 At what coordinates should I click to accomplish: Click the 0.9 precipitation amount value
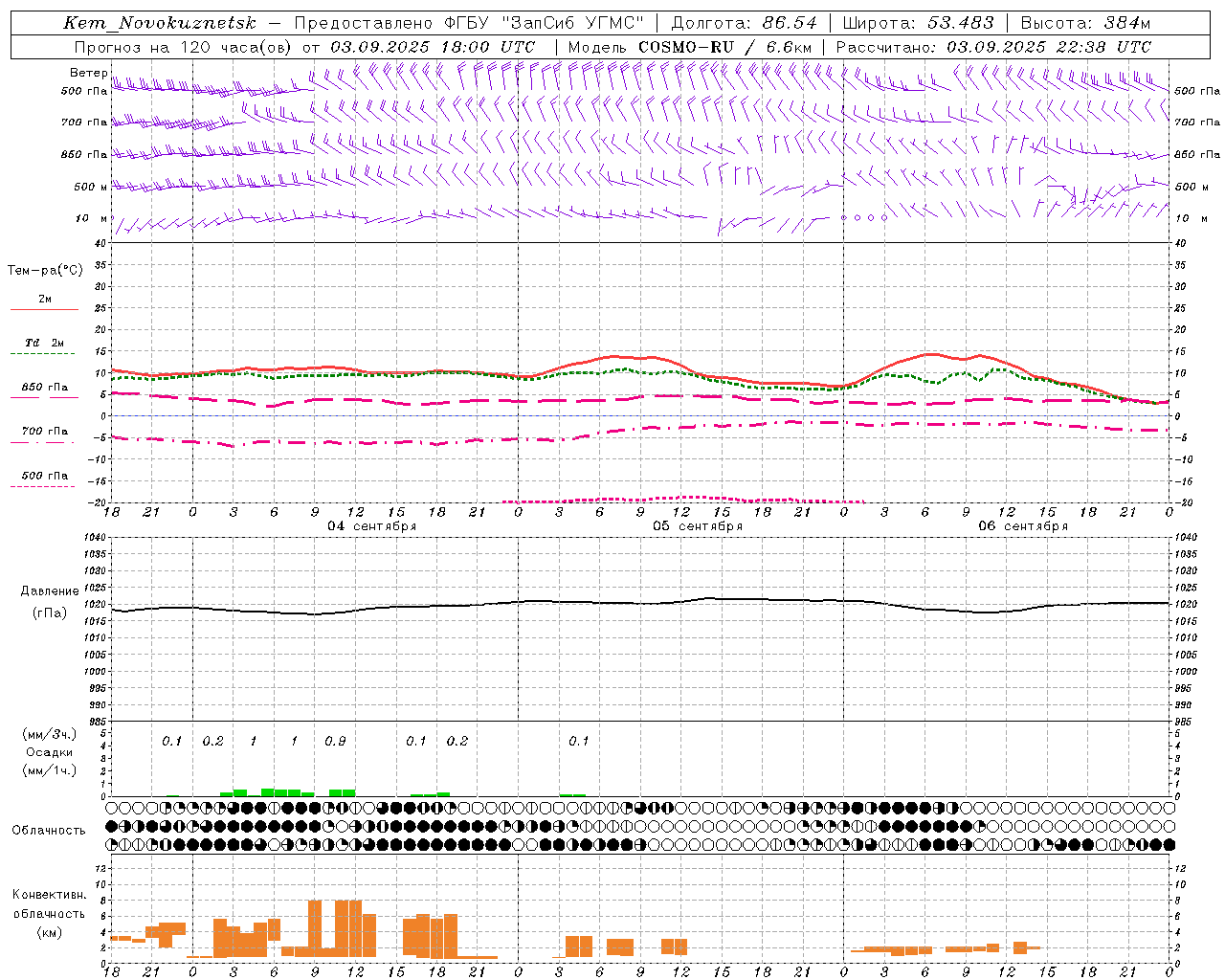click(x=335, y=742)
